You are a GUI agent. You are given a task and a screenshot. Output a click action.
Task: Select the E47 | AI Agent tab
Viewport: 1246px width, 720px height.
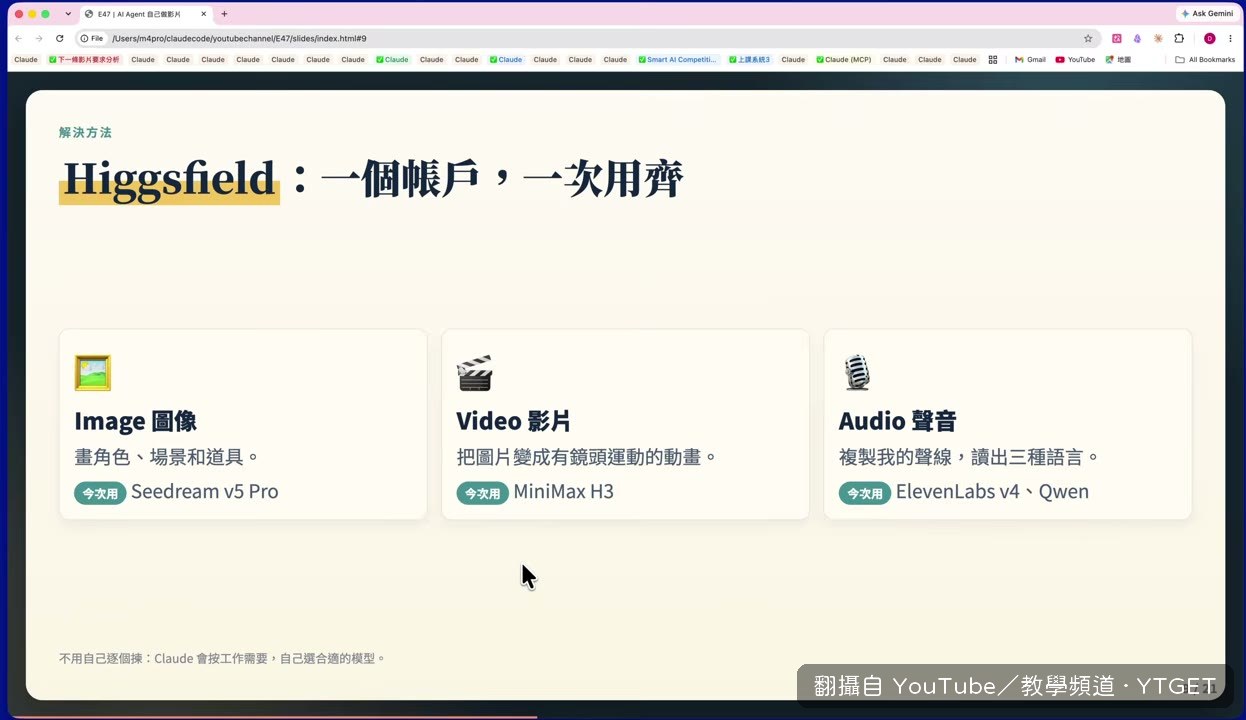click(x=145, y=14)
